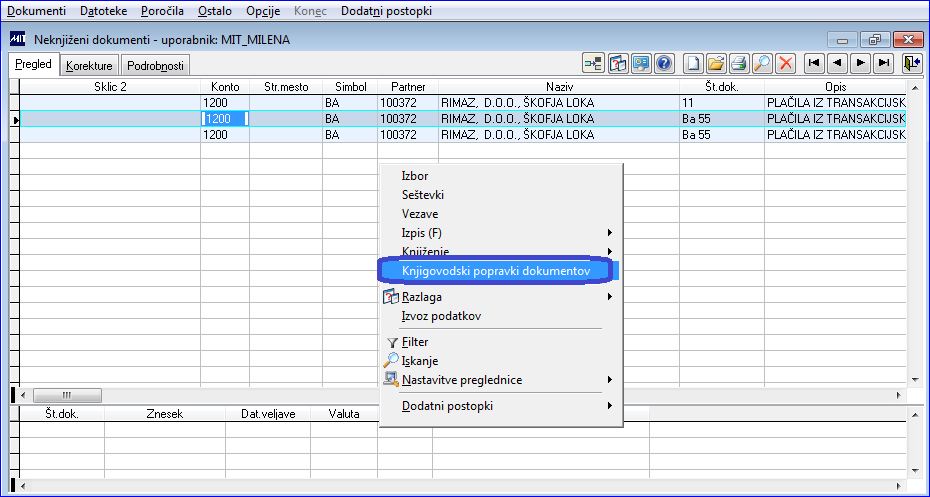Switch to the Pregled tab

[33, 64]
